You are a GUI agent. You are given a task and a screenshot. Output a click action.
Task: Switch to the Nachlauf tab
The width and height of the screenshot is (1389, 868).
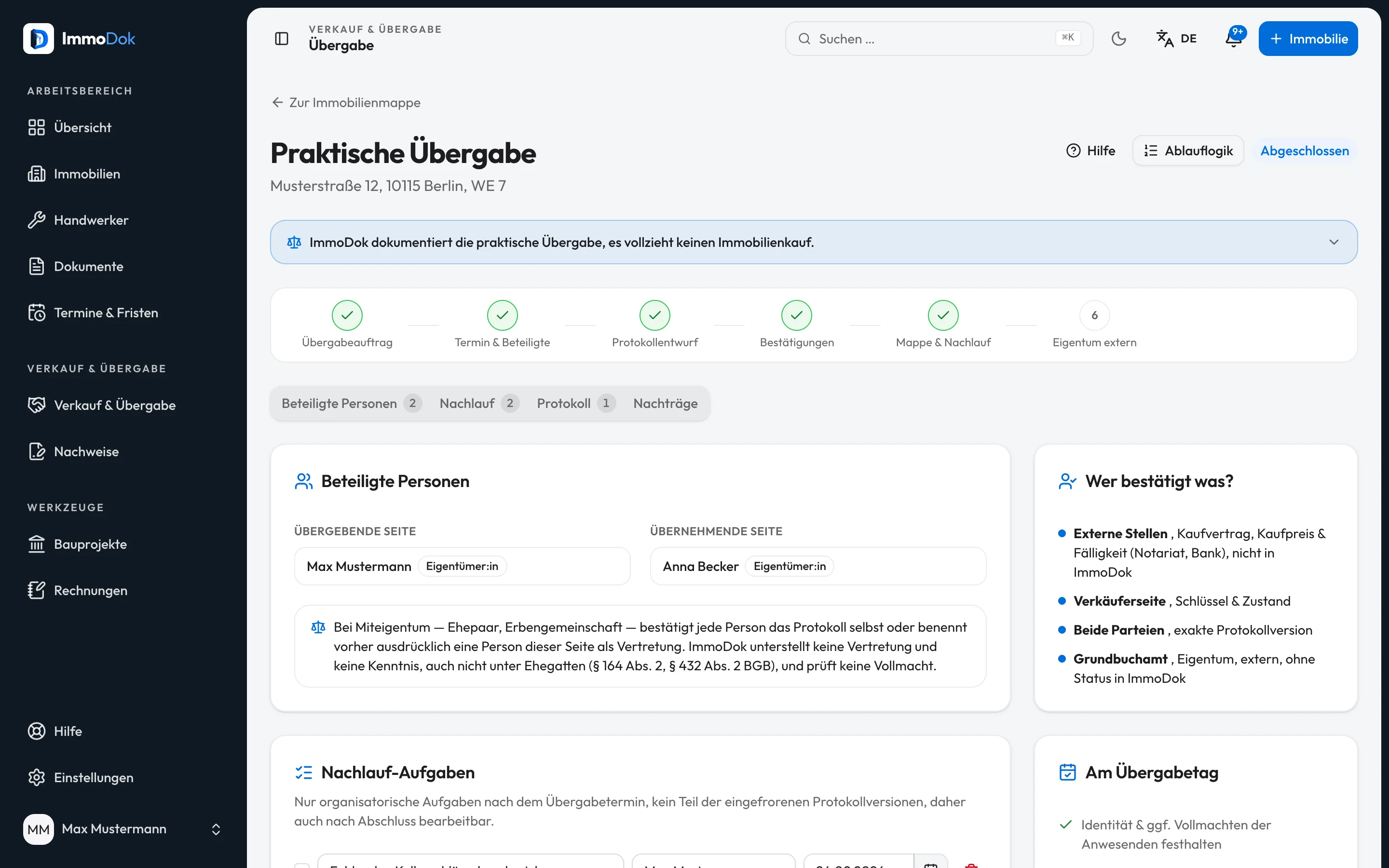click(x=479, y=403)
